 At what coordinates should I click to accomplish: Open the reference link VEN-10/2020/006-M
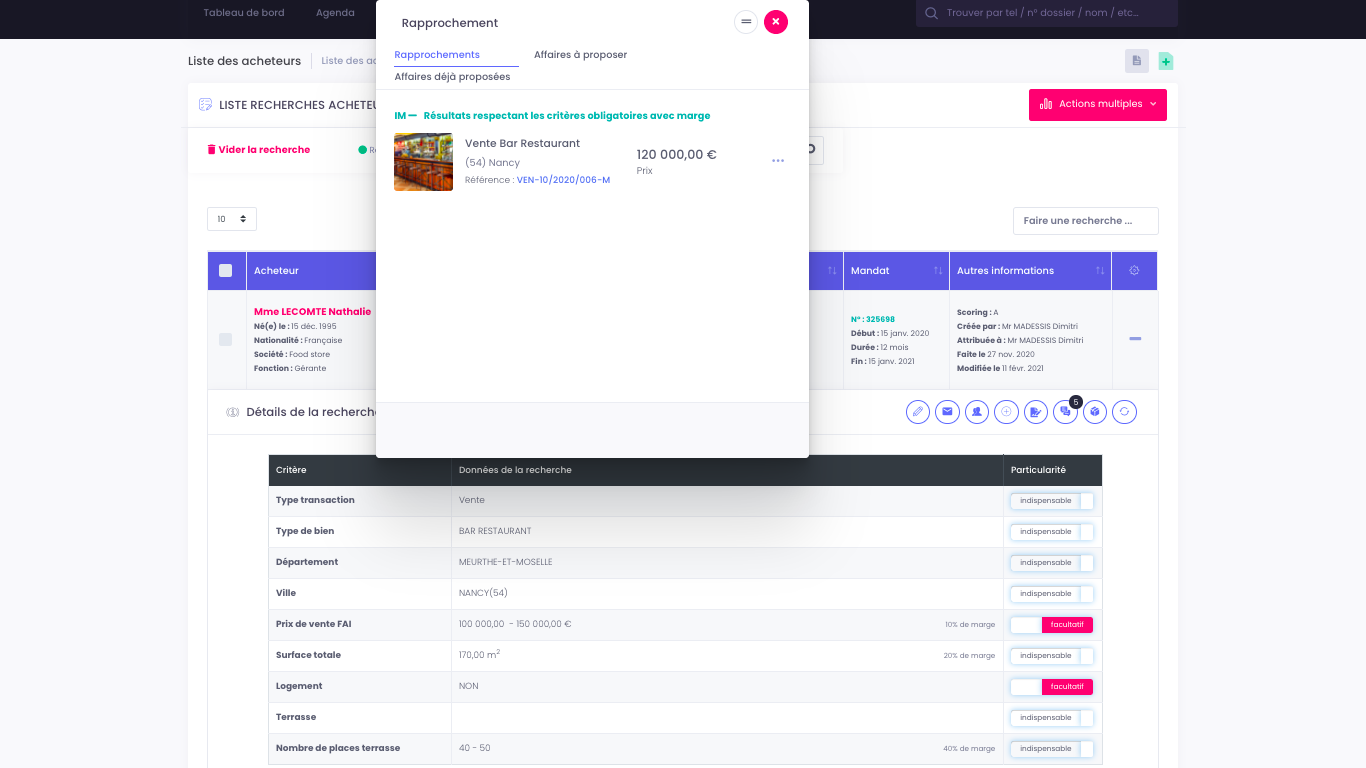pyautogui.click(x=563, y=179)
